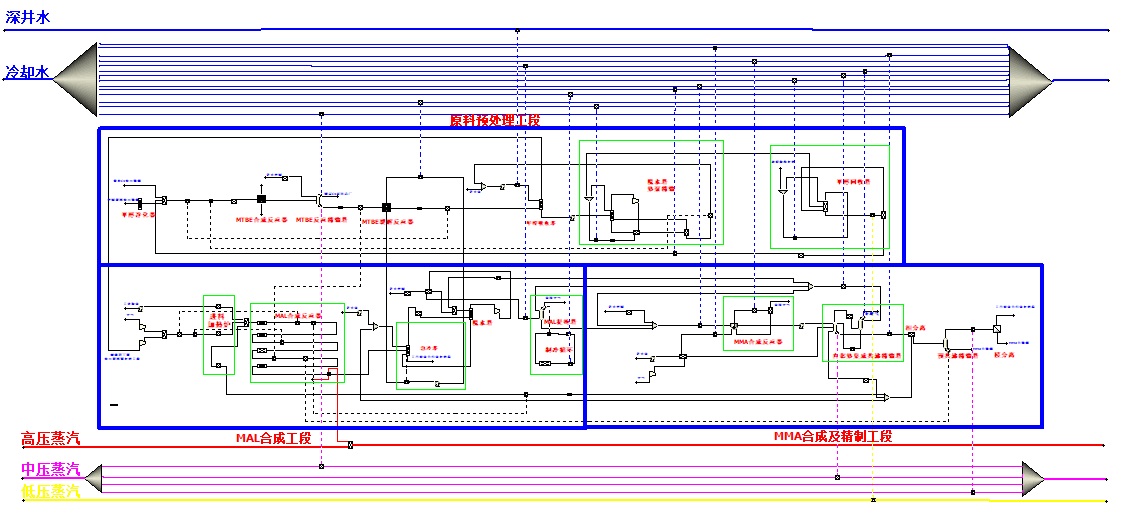Click the triangle mixer at the MMA section bottom right
The image size is (1130, 513).
[x=886, y=397]
